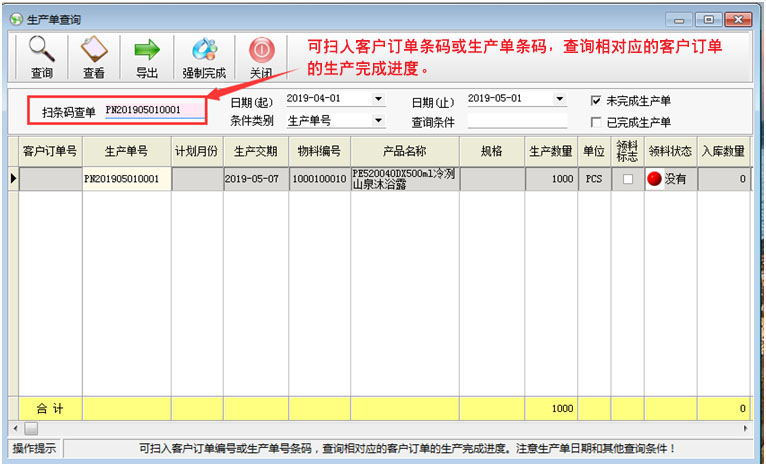This screenshot has height=466, width=766.
Task: Sort by 生产单号 column header
Action: click(127, 151)
